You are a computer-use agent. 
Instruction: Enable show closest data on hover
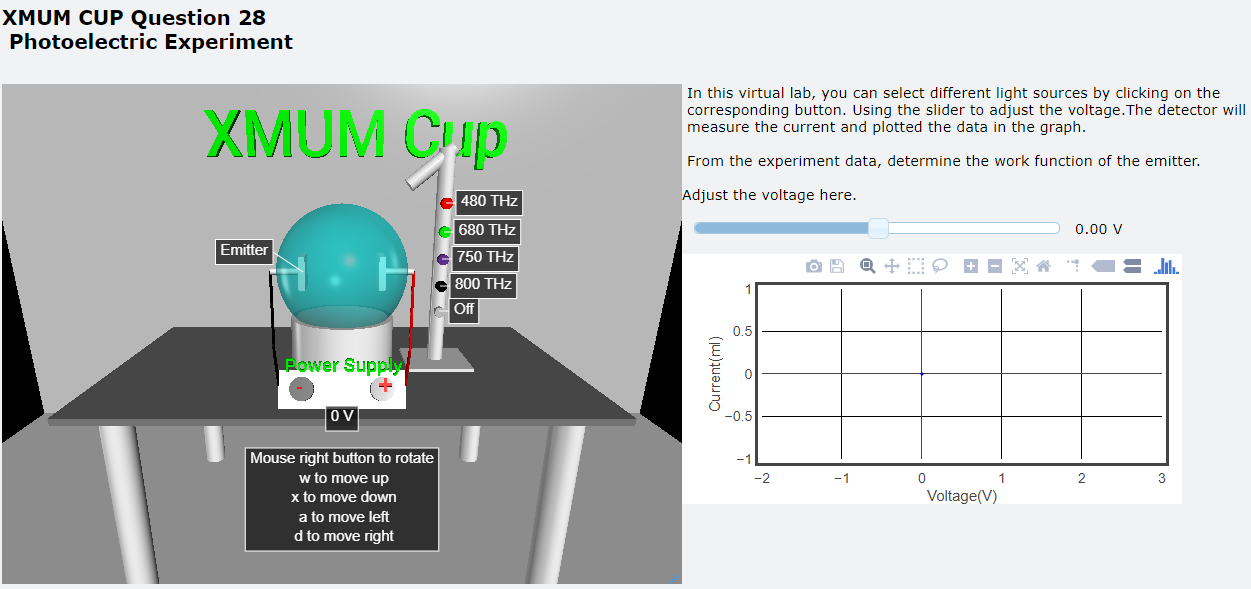tap(1103, 266)
